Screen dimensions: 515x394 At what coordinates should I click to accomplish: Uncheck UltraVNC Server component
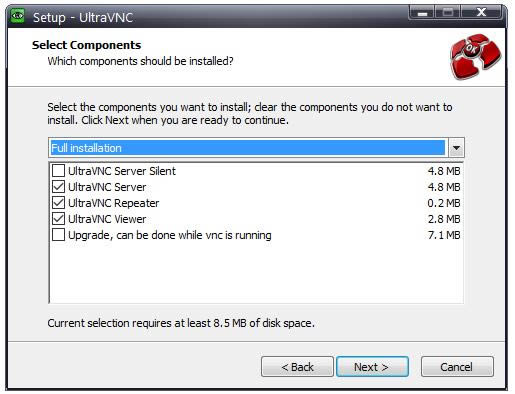tap(58, 187)
